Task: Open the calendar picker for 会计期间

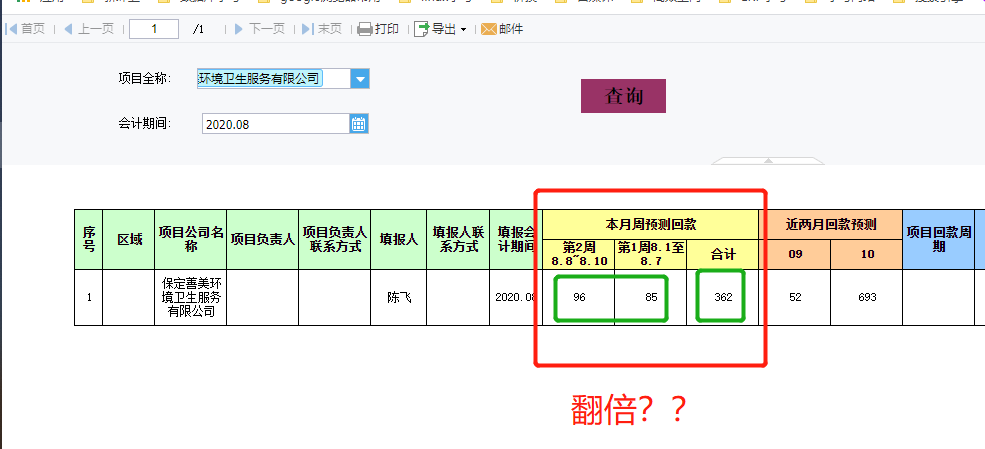Action: pyautogui.click(x=359, y=124)
